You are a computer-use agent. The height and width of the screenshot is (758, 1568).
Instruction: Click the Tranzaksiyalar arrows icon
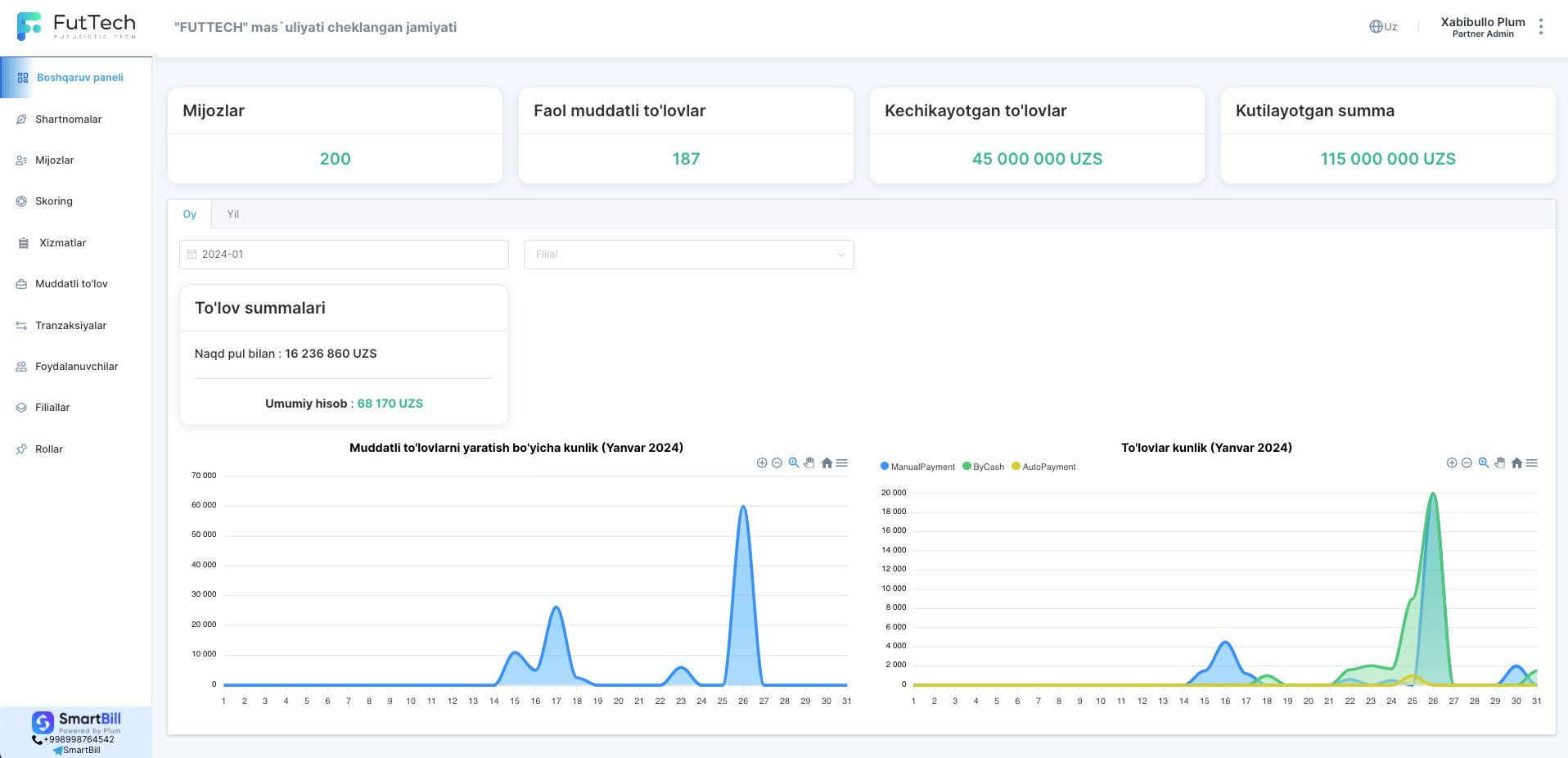point(21,326)
